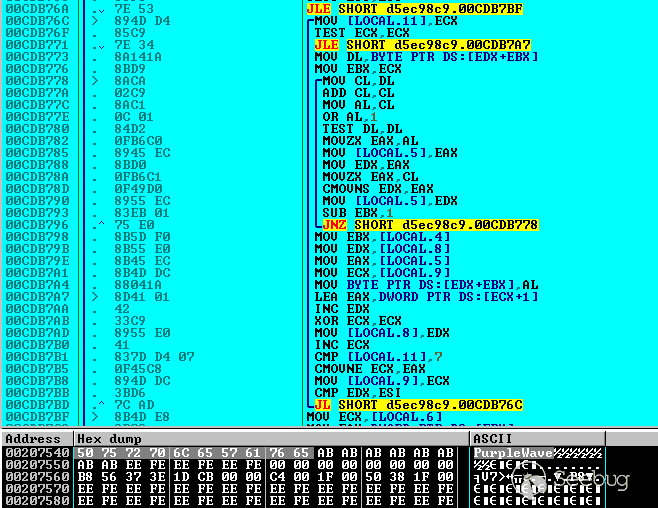Click hex bytes 0F45C8 in disassembly
Viewport: 658px width, 508px height.
coord(138,369)
